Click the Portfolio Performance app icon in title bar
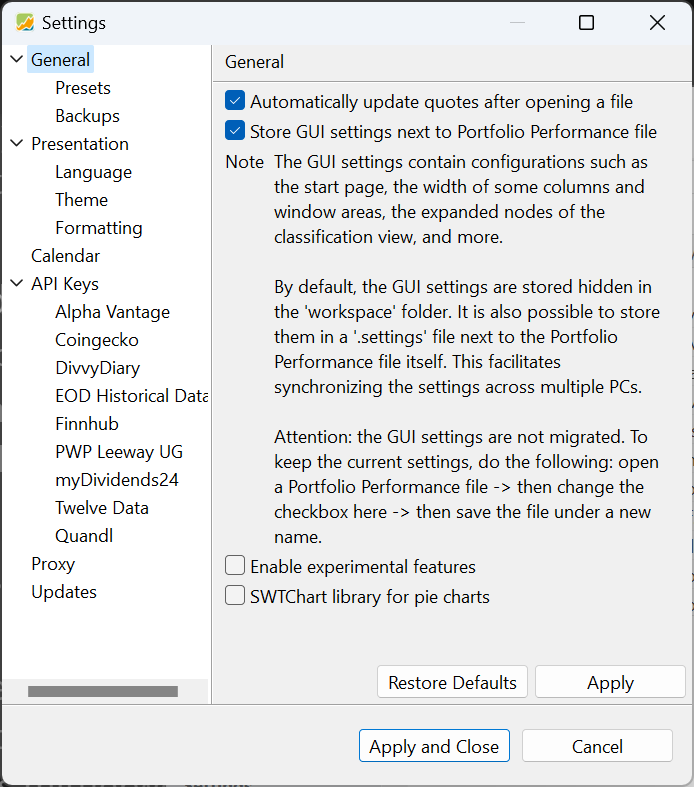 (25, 23)
